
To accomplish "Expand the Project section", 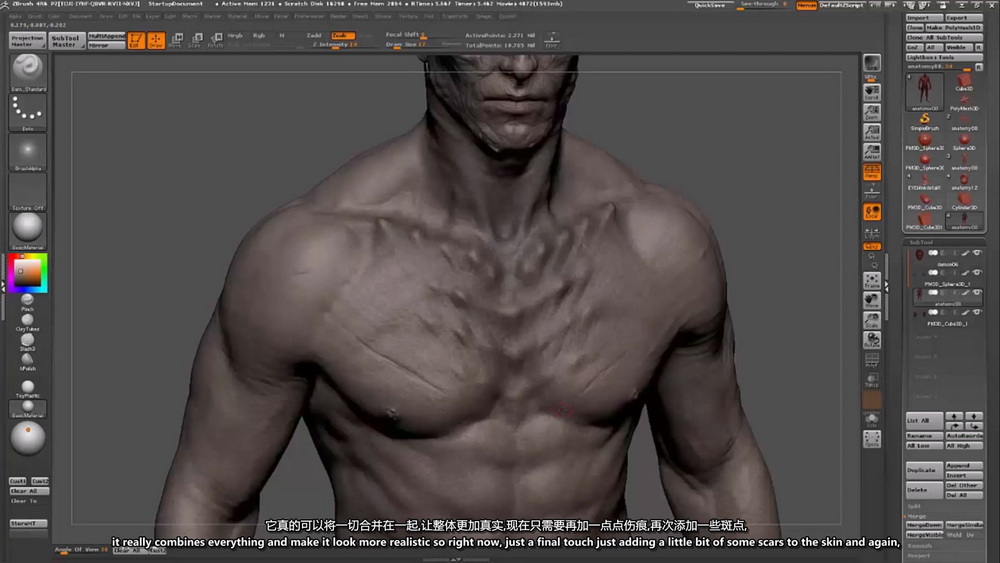I will (x=918, y=556).
